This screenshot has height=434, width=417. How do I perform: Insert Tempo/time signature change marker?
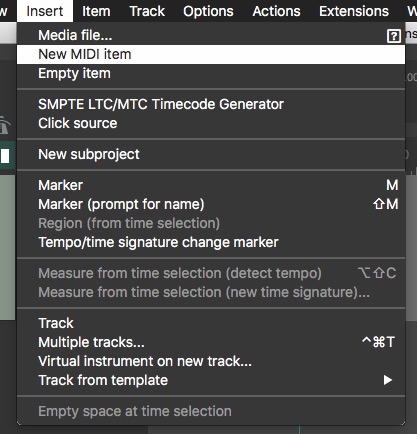pyautogui.click(x=211, y=242)
